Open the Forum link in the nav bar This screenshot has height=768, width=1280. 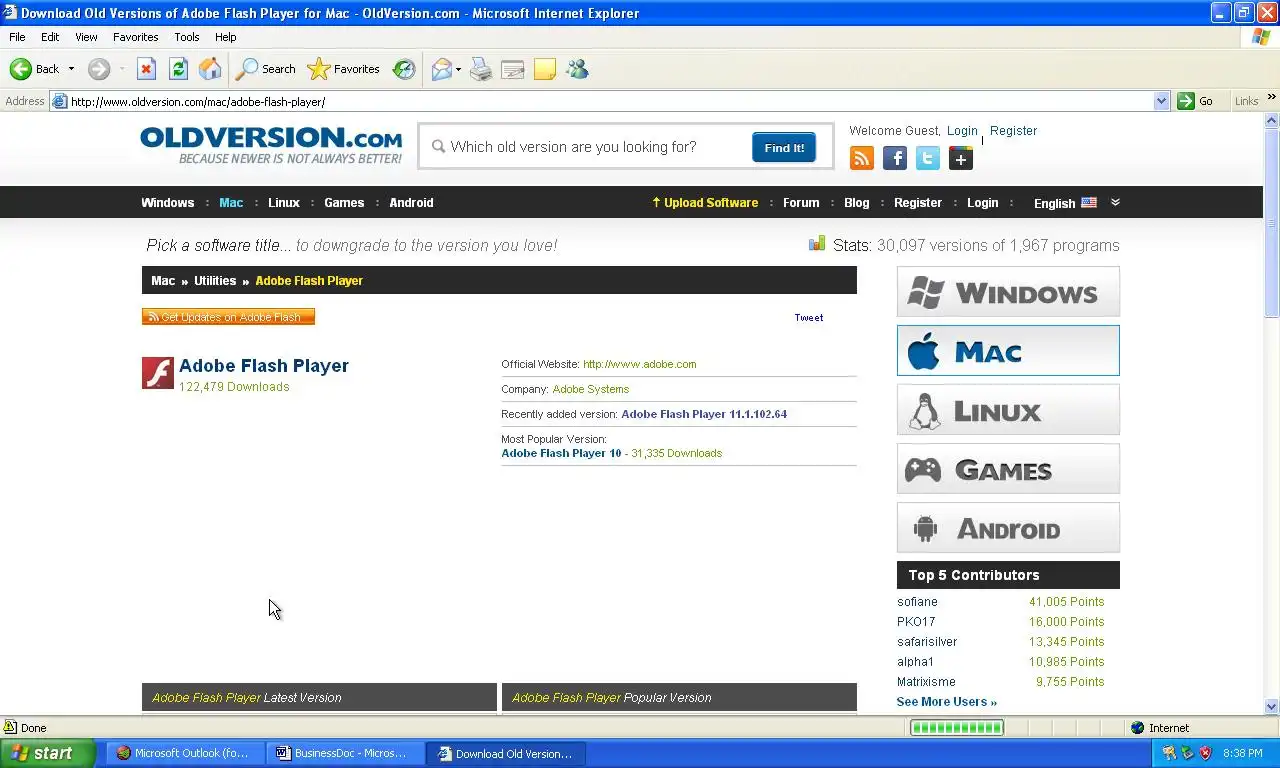(801, 202)
